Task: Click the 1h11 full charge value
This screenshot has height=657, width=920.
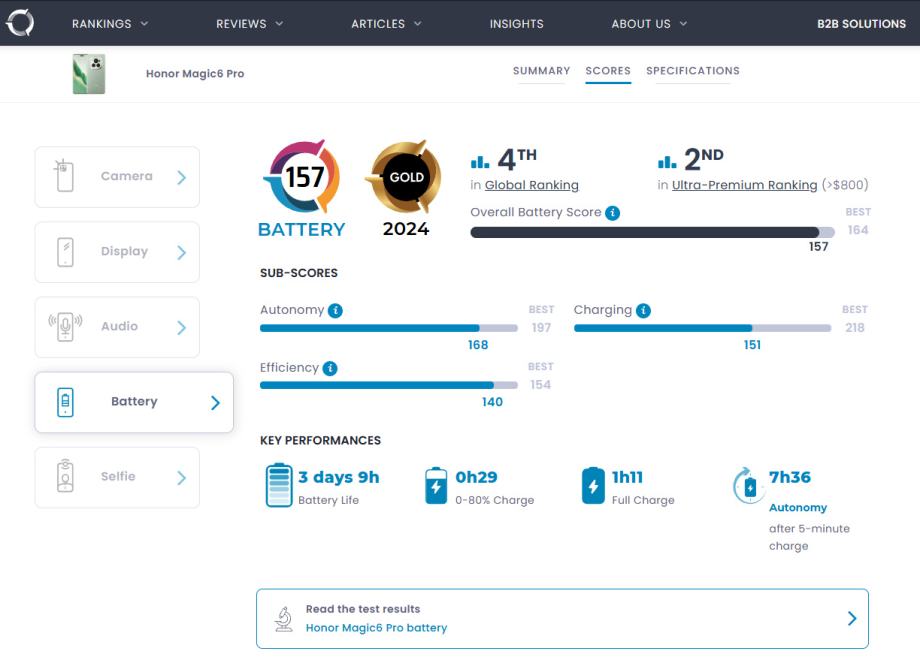Action: tap(627, 477)
